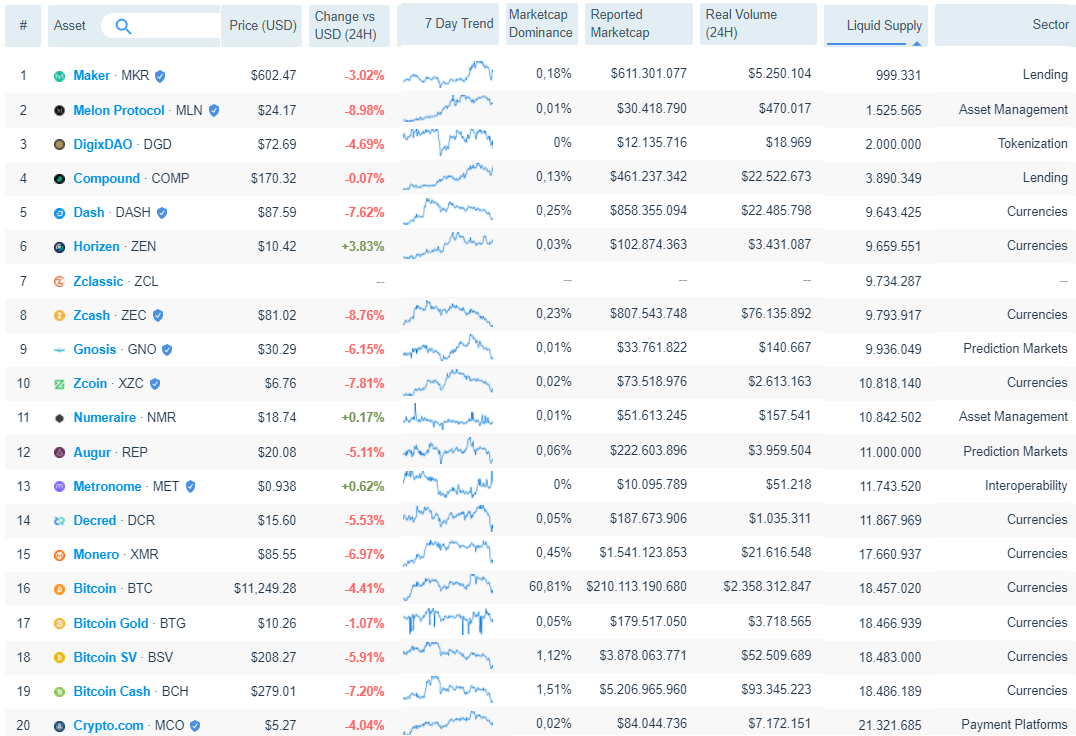The height and width of the screenshot is (736, 1076).
Task: Click the Zcoin coin logo
Action: click(x=60, y=384)
